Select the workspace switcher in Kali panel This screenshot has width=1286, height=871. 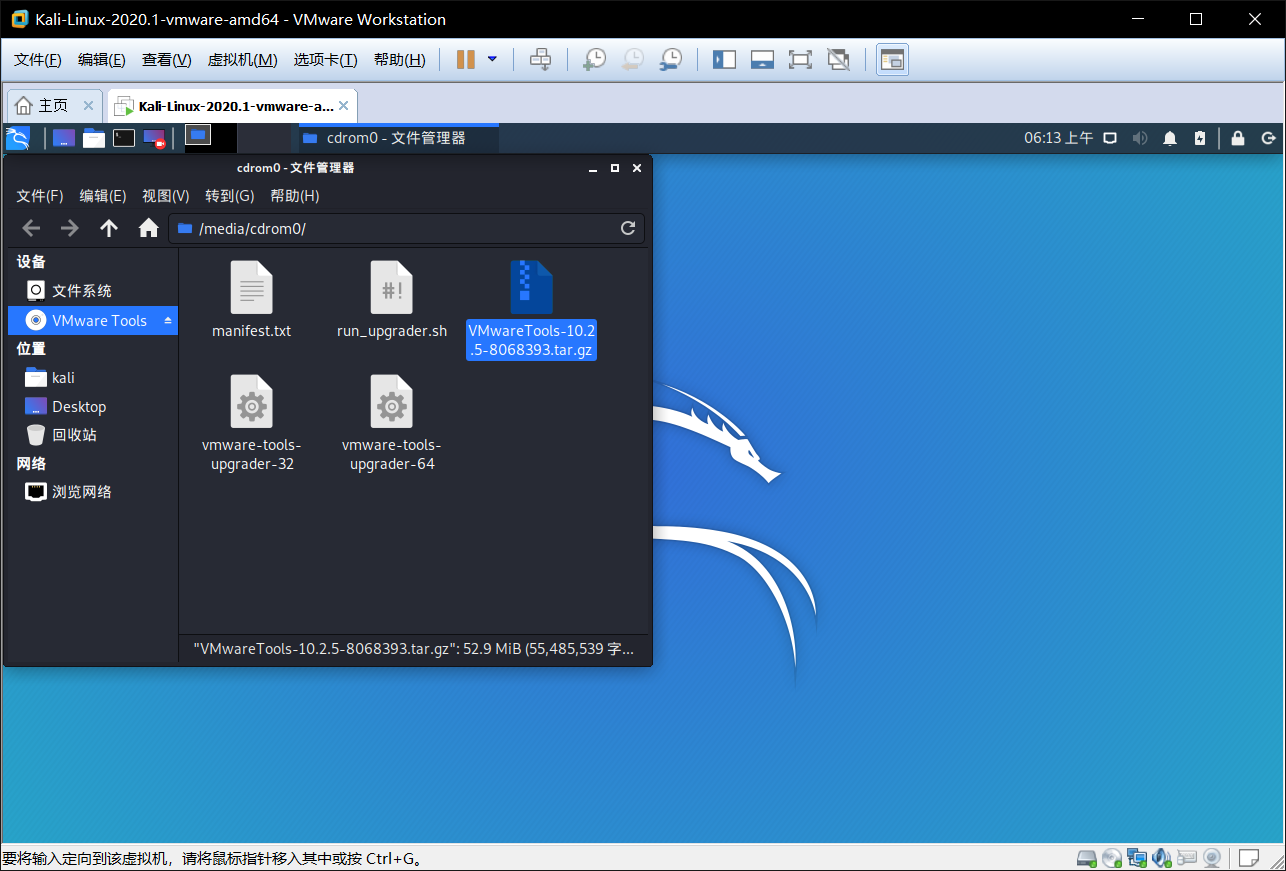coord(211,138)
